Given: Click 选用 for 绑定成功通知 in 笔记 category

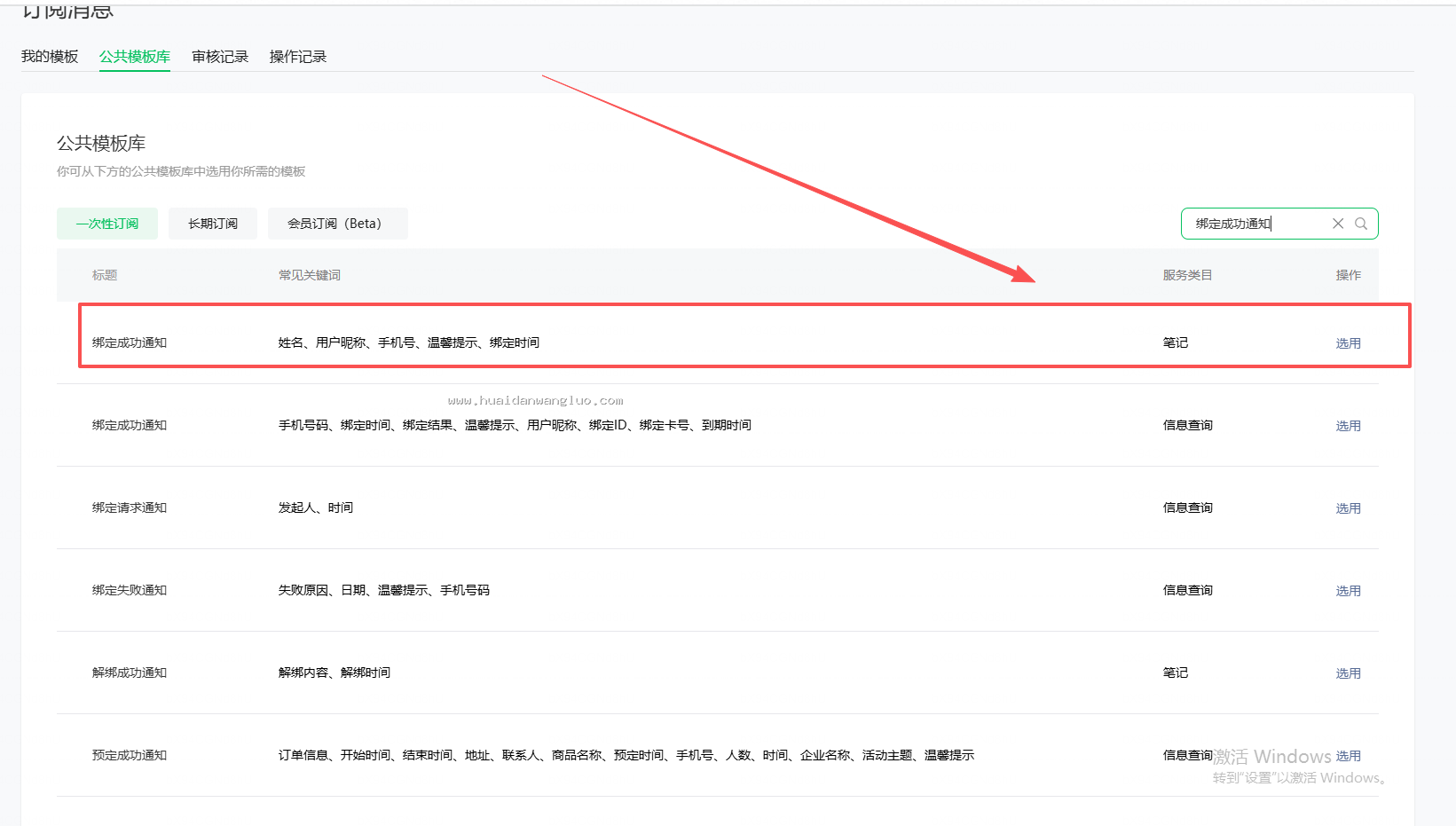Looking at the screenshot, I should tap(1349, 343).
